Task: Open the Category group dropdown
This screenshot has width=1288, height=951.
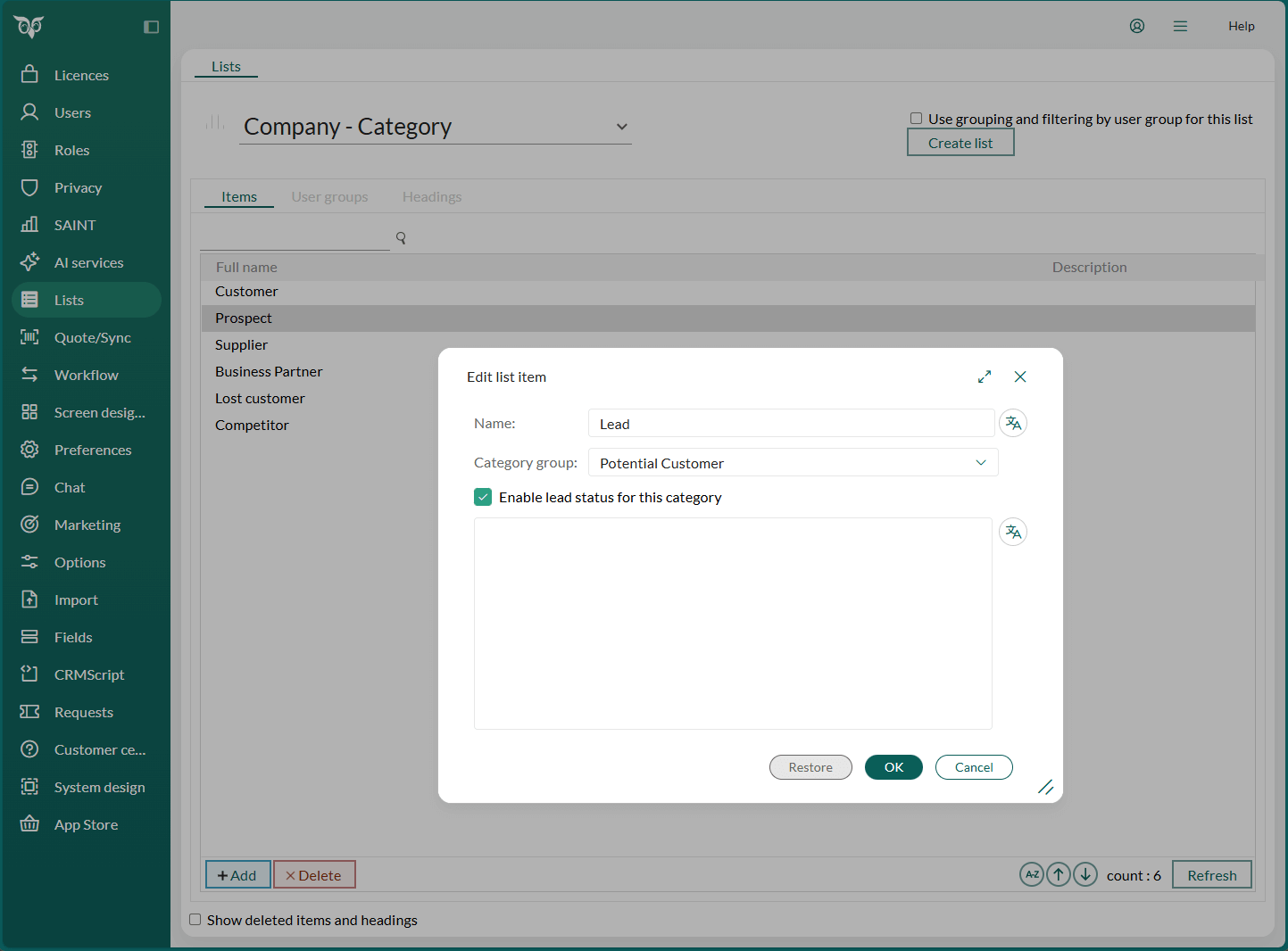Action: [980, 462]
